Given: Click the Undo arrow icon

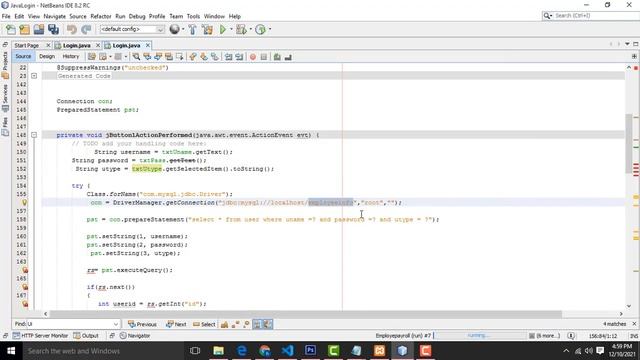Looking at the screenshot, I should point(72,29).
